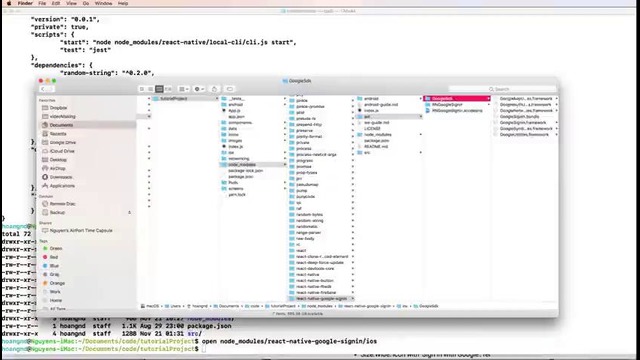Open Downloads in Finder sidebar
Viewport: 640px width, 360px height.
[x=58, y=177]
